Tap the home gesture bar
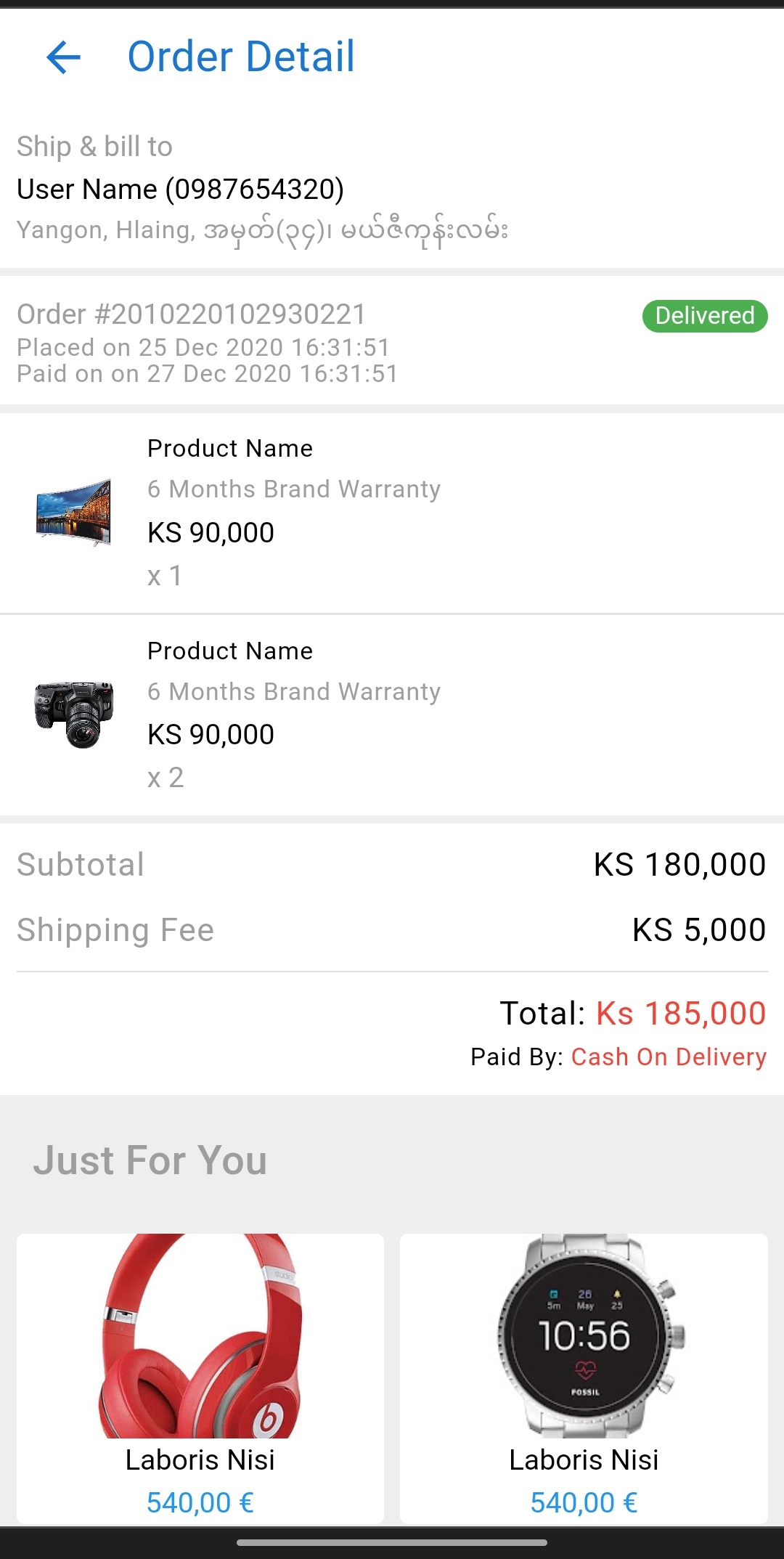The height and width of the screenshot is (1559, 784). coord(392,1542)
